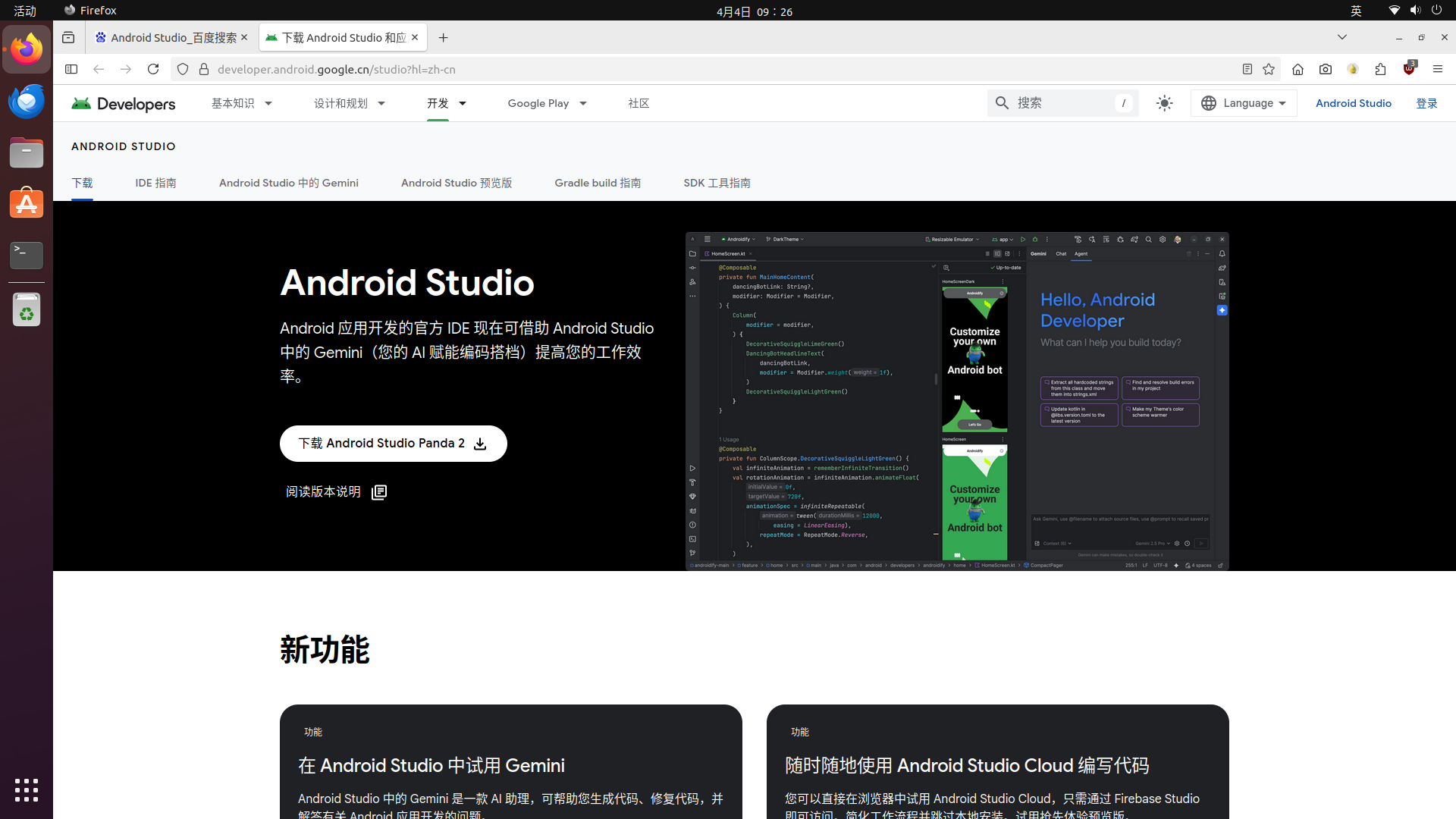Expand the 基本知识 navigation dropdown
Image resolution: width=1456 pixels, height=819 pixels.
click(241, 103)
